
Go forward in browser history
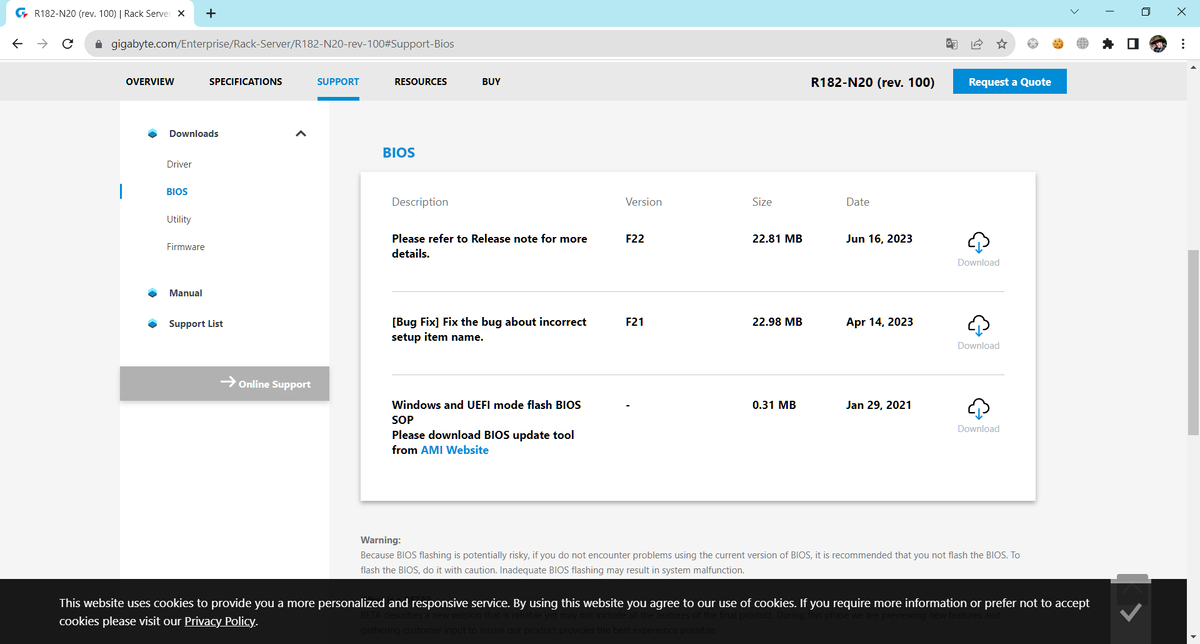pos(42,44)
